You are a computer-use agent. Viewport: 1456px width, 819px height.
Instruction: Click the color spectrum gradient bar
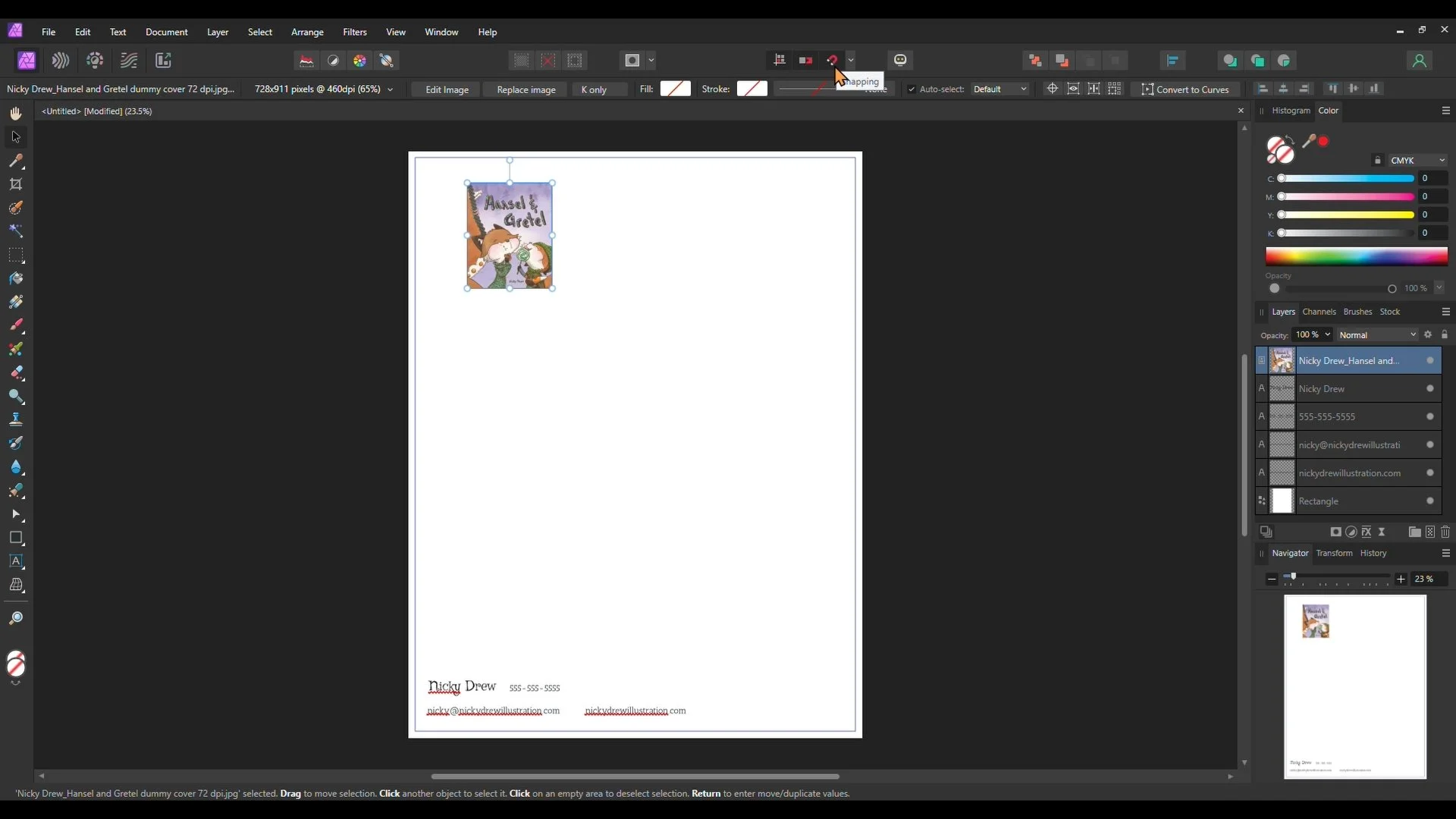coord(1356,256)
